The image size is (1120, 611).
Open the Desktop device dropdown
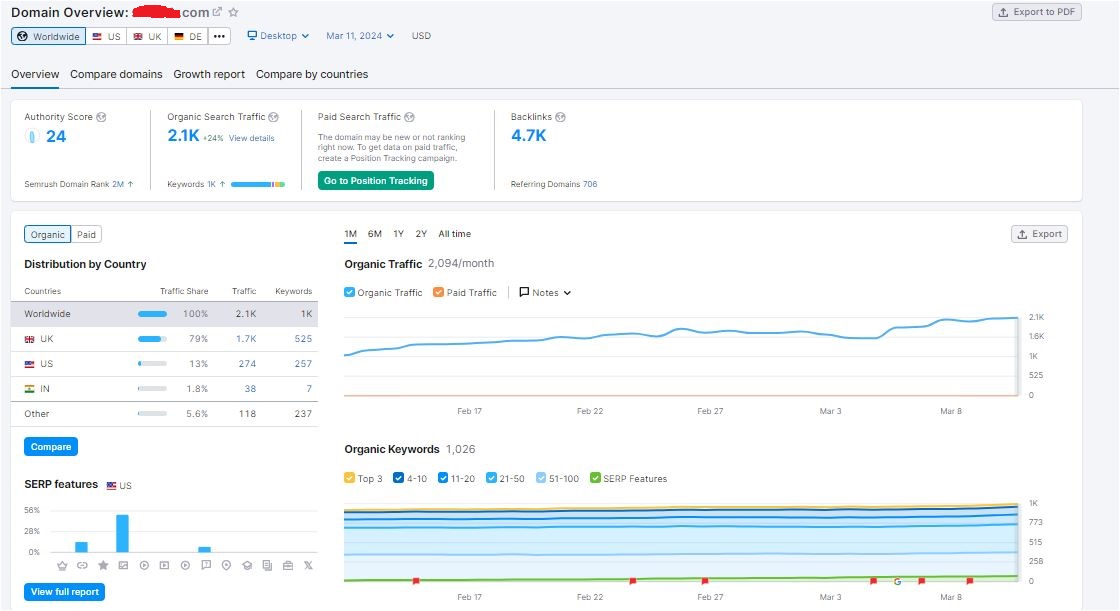[277, 36]
